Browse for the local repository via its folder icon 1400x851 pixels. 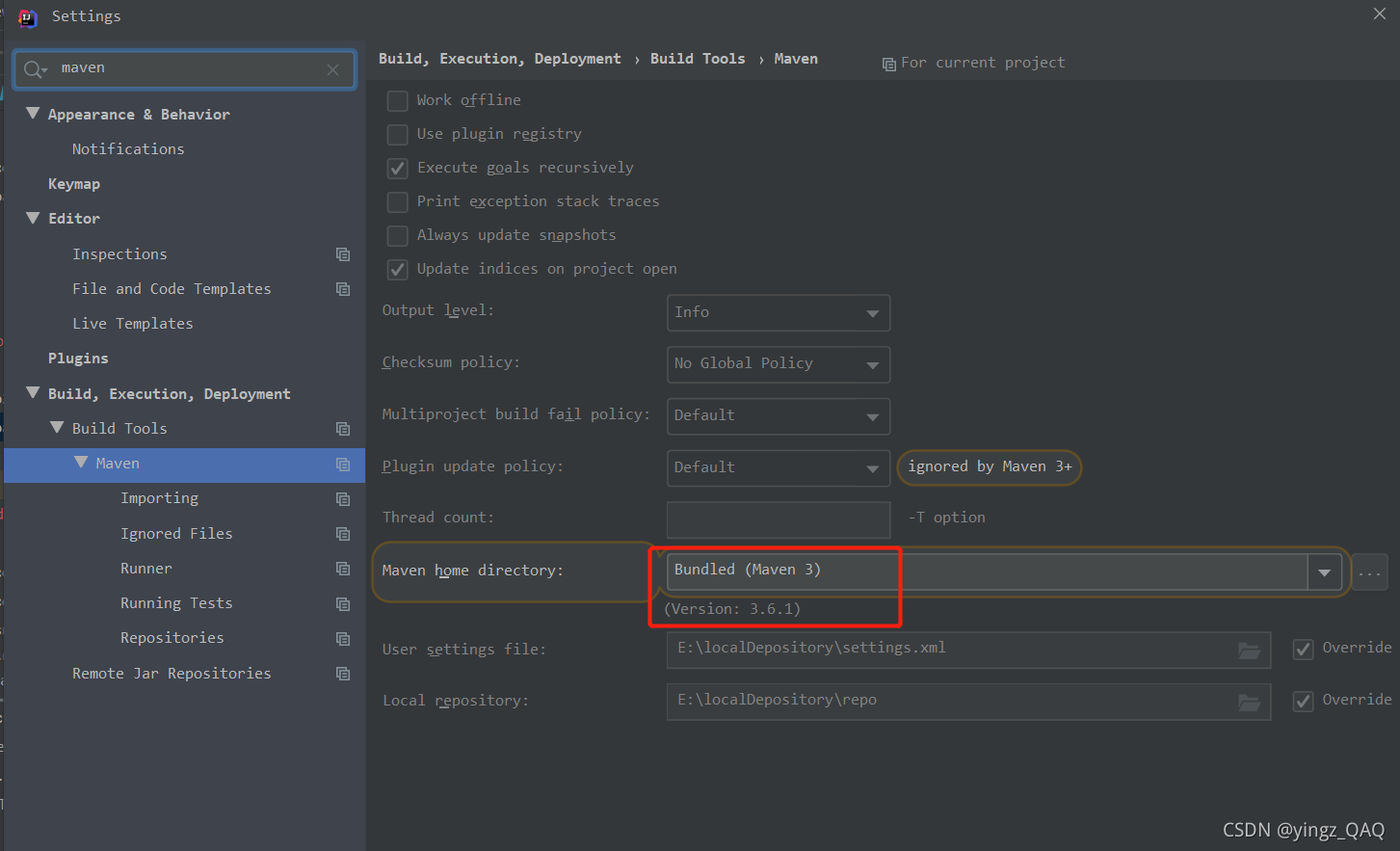click(1249, 703)
